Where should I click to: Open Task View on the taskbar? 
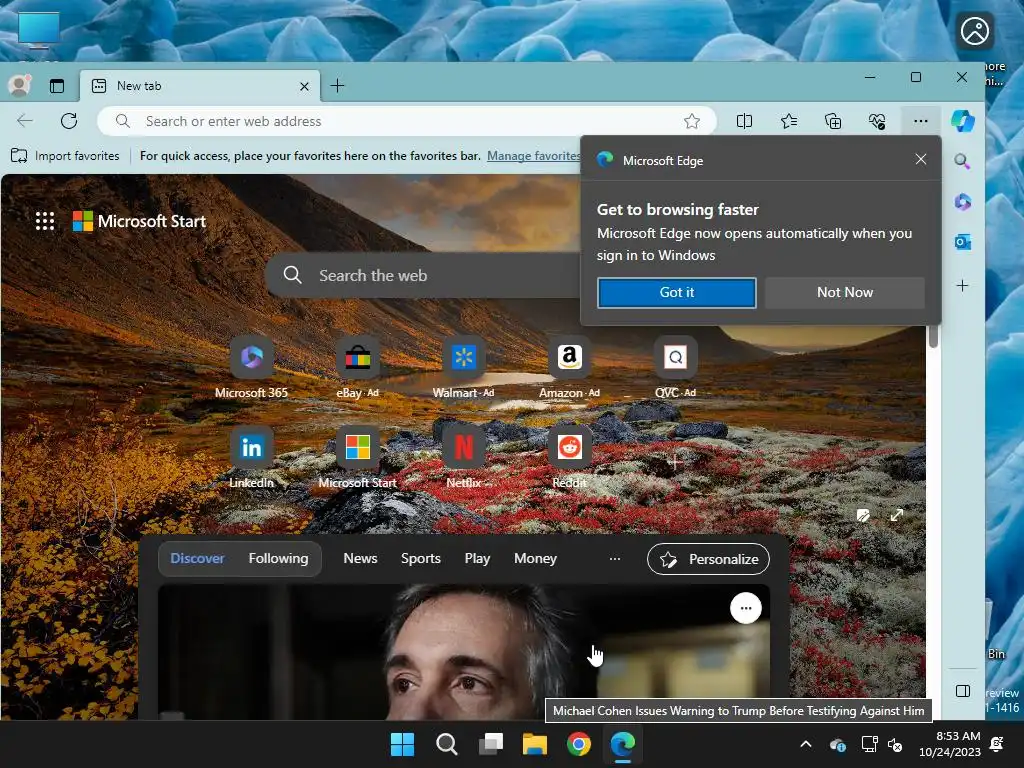point(490,744)
